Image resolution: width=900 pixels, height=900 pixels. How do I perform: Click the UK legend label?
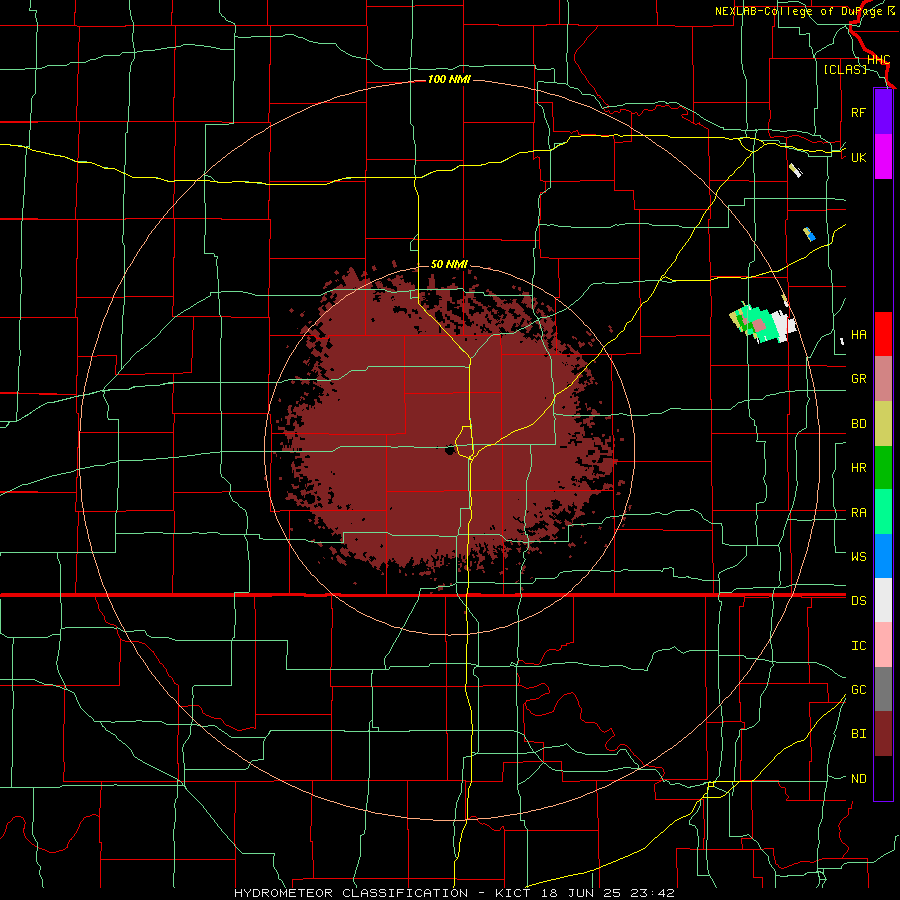click(x=858, y=157)
